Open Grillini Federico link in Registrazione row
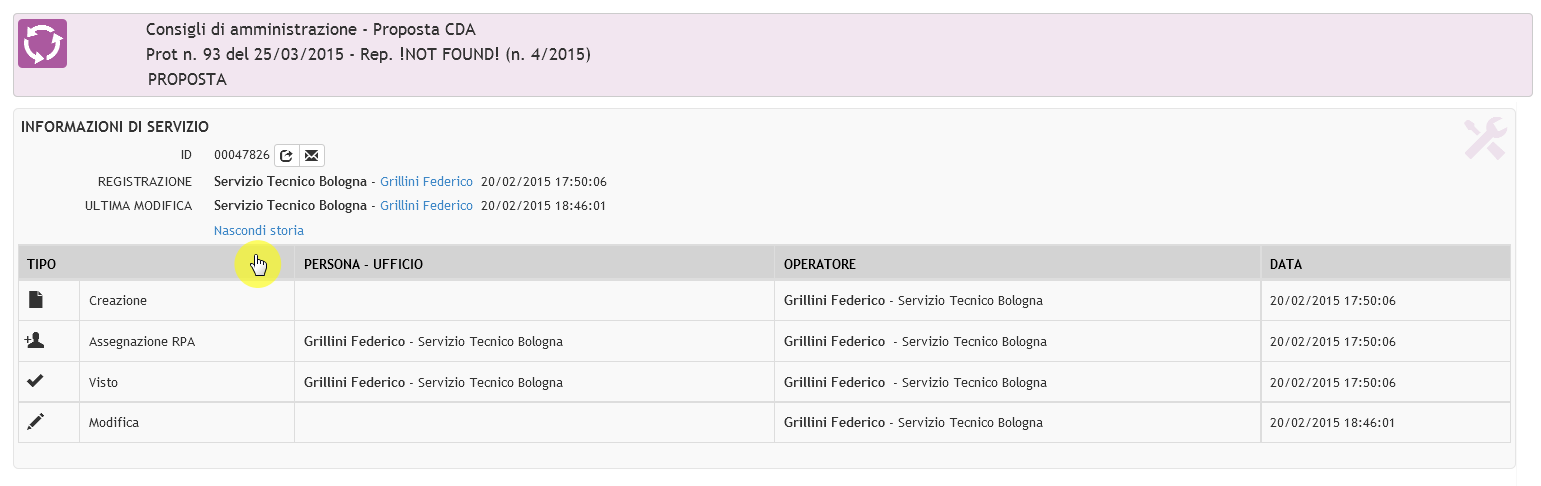Screen dimensions: 1541x486 pyautogui.click(x=426, y=182)
